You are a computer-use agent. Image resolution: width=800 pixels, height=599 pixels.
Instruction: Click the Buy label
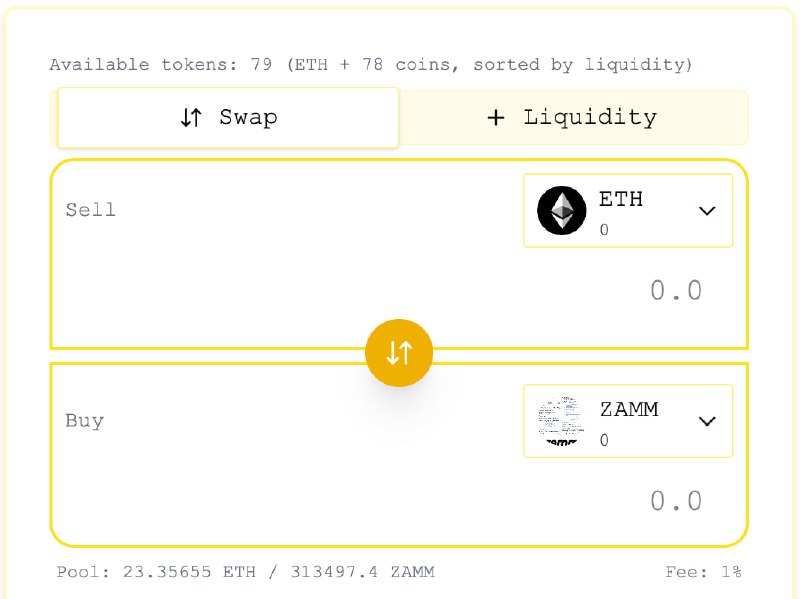(x=85, y=420)
